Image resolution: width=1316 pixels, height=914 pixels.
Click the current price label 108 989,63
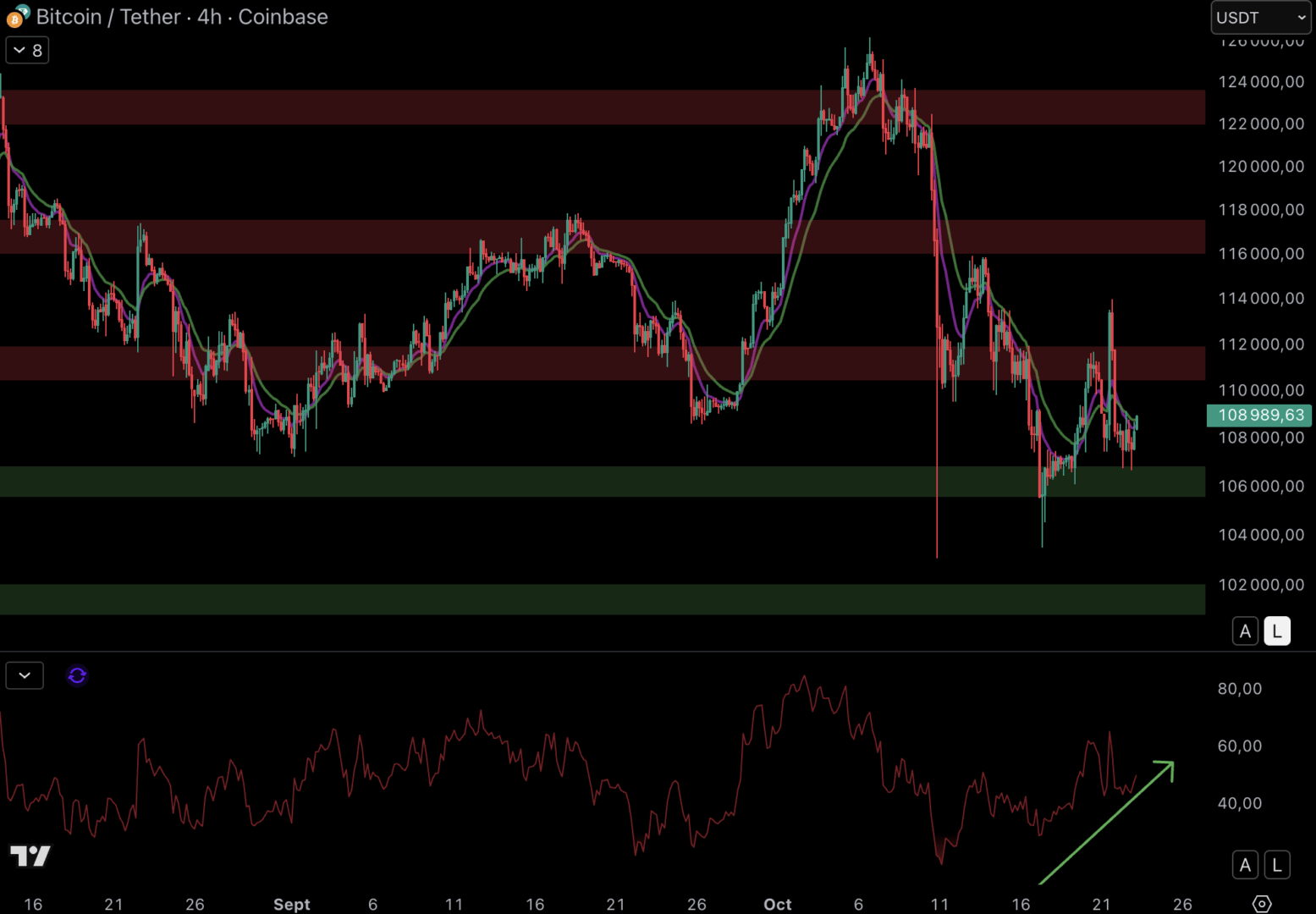tap(1259, 415)
